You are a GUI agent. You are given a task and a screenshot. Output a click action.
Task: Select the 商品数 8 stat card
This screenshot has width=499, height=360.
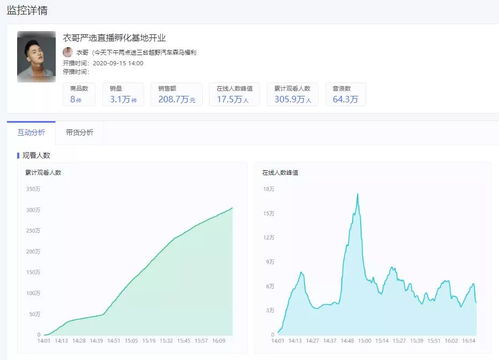(79, 94)
